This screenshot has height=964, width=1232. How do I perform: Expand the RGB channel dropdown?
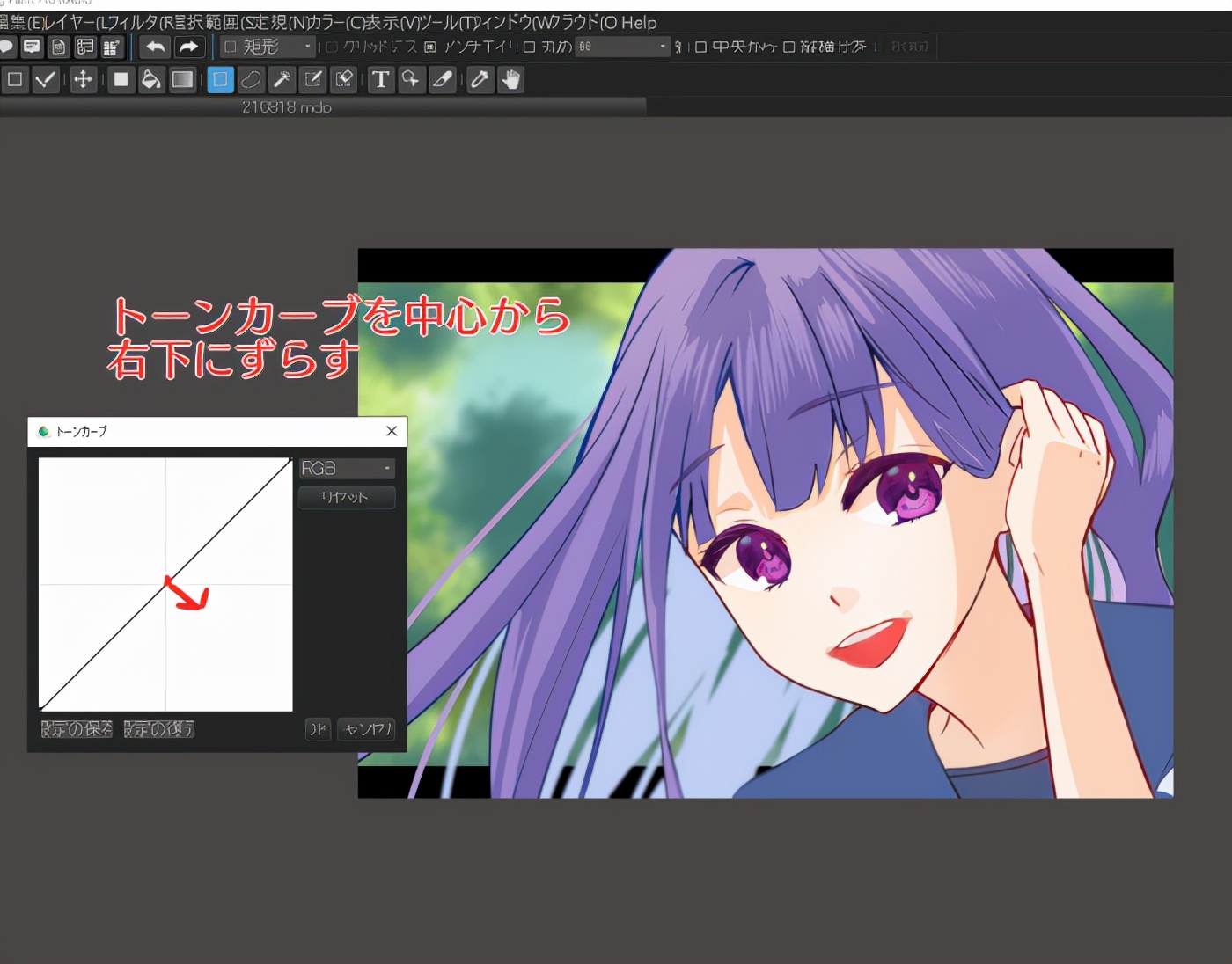click(347, 469)
